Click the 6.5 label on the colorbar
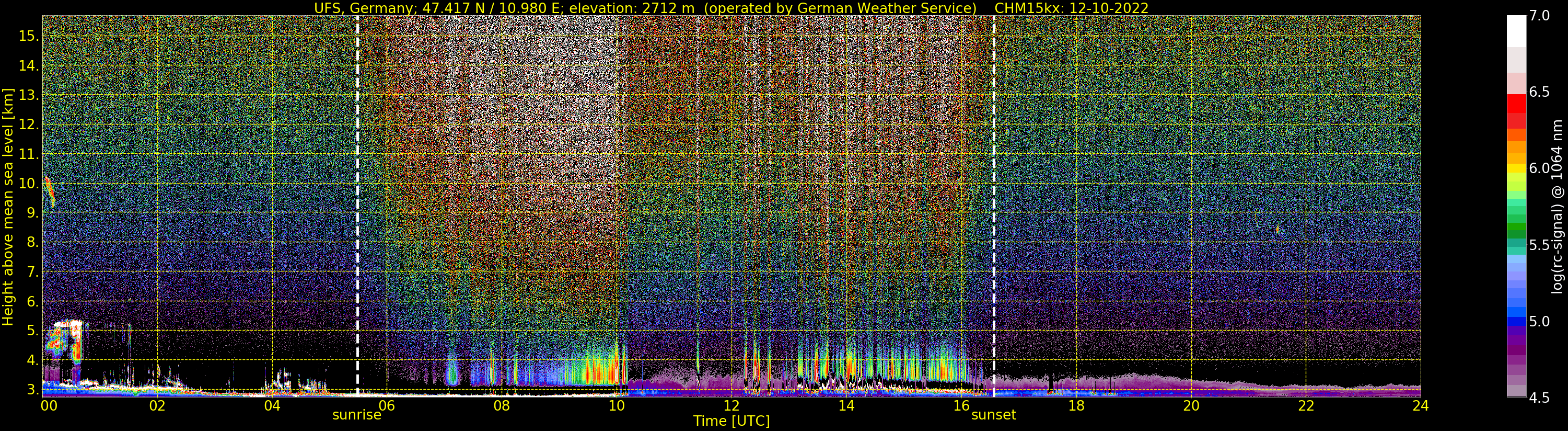The image size is (1568, 431). point(1539,92)
